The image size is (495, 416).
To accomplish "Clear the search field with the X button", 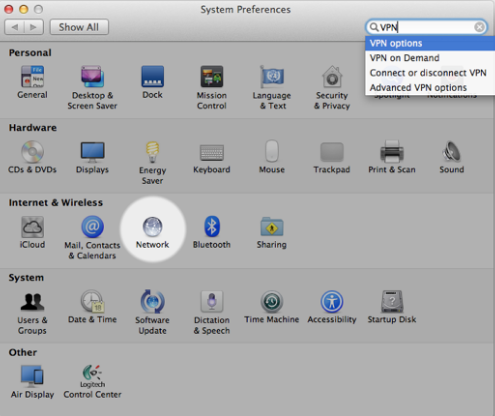I will point(479,27).
